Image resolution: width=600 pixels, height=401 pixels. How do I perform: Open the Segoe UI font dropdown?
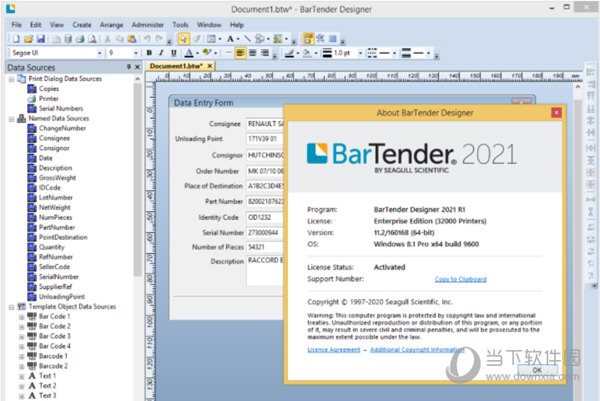click(99, 53)
